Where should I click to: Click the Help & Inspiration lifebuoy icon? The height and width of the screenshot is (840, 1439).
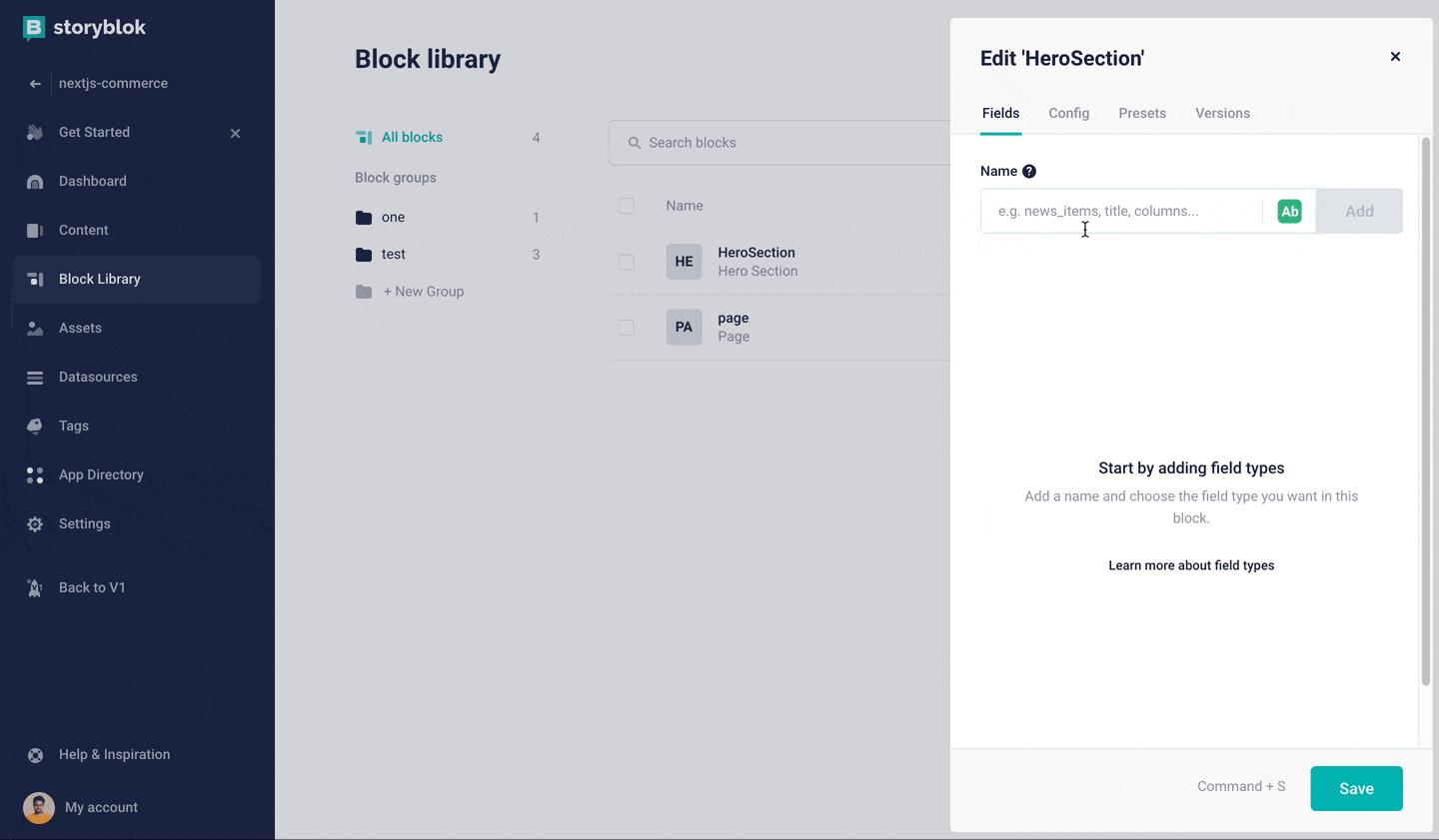pyautogui.click(x=35, y=755)
